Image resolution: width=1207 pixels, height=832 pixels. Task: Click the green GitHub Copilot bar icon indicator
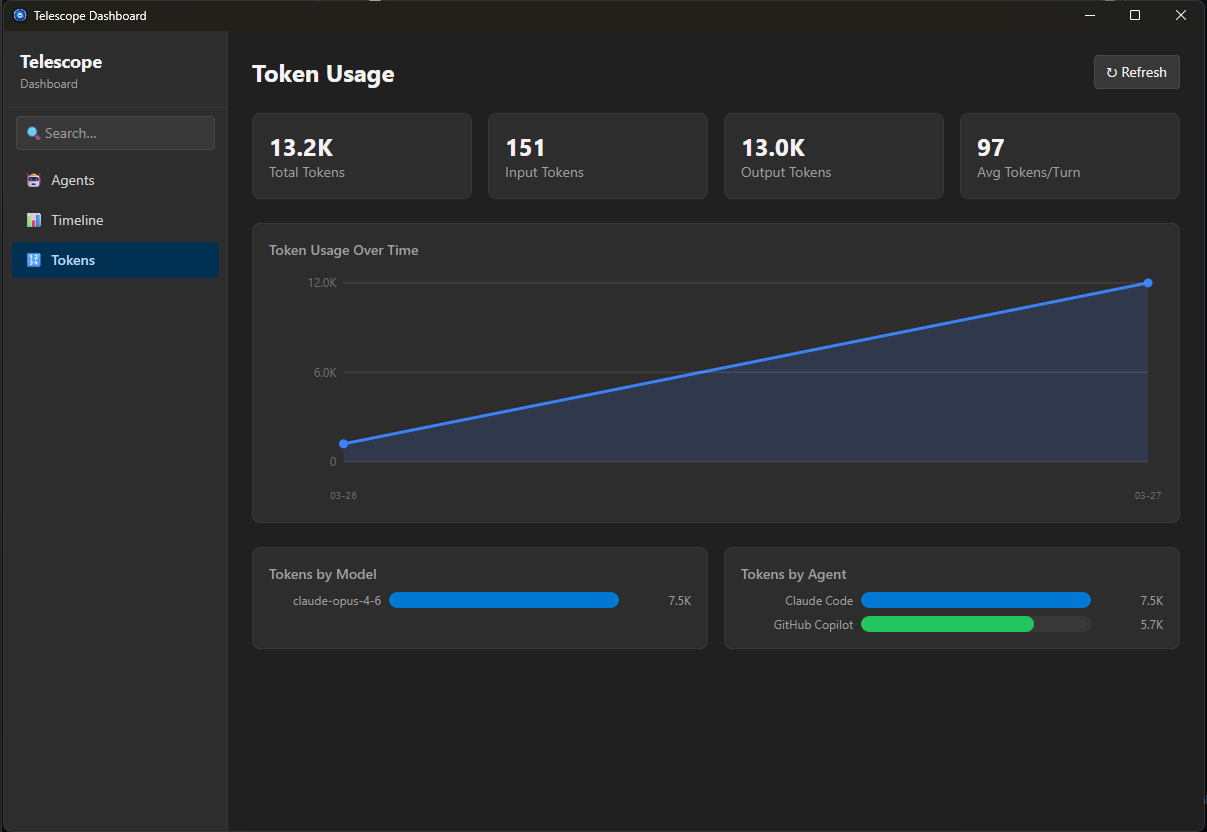pos(947,624)
